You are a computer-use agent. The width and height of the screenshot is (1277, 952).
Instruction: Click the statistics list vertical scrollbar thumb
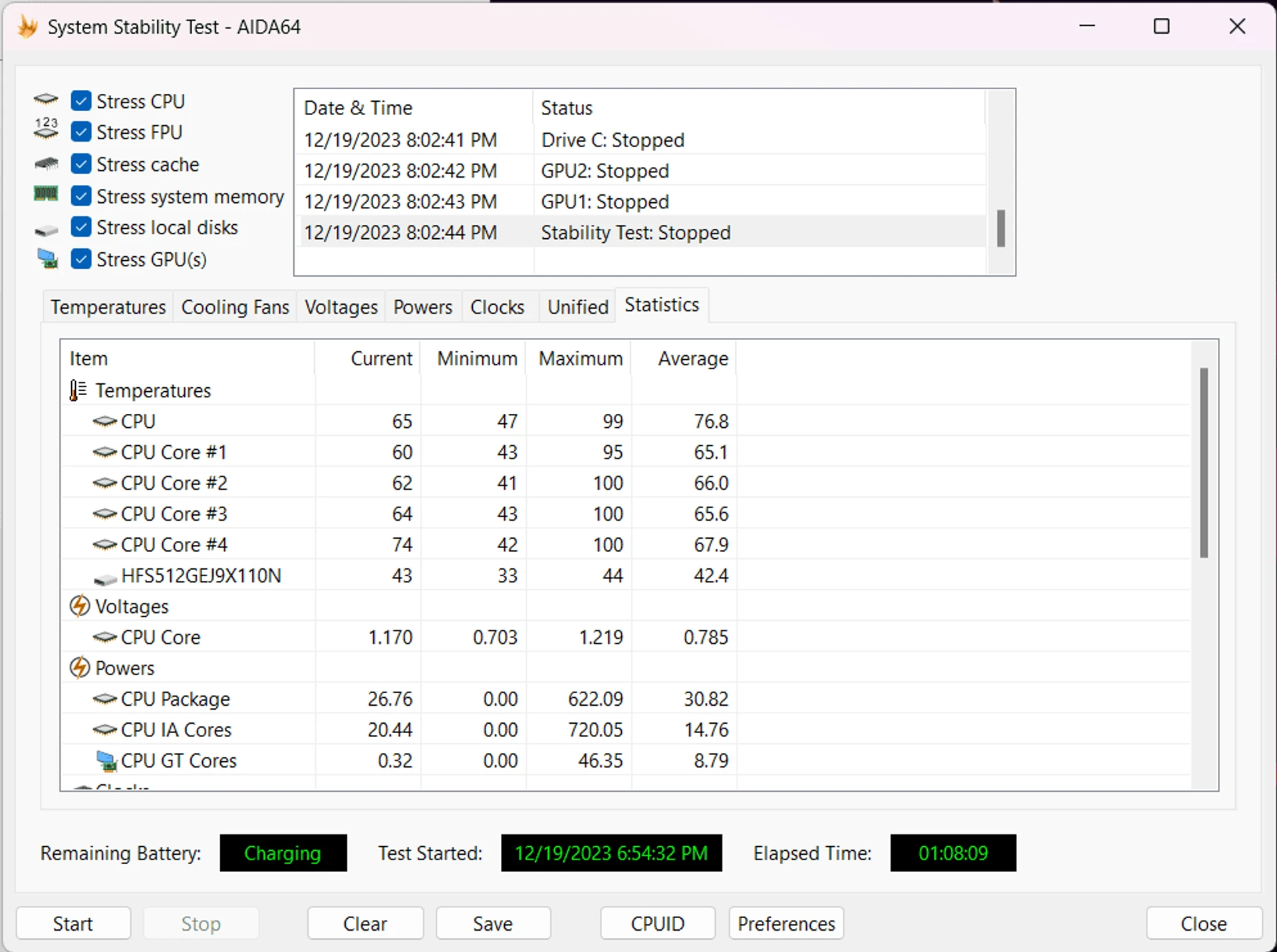1204,462
